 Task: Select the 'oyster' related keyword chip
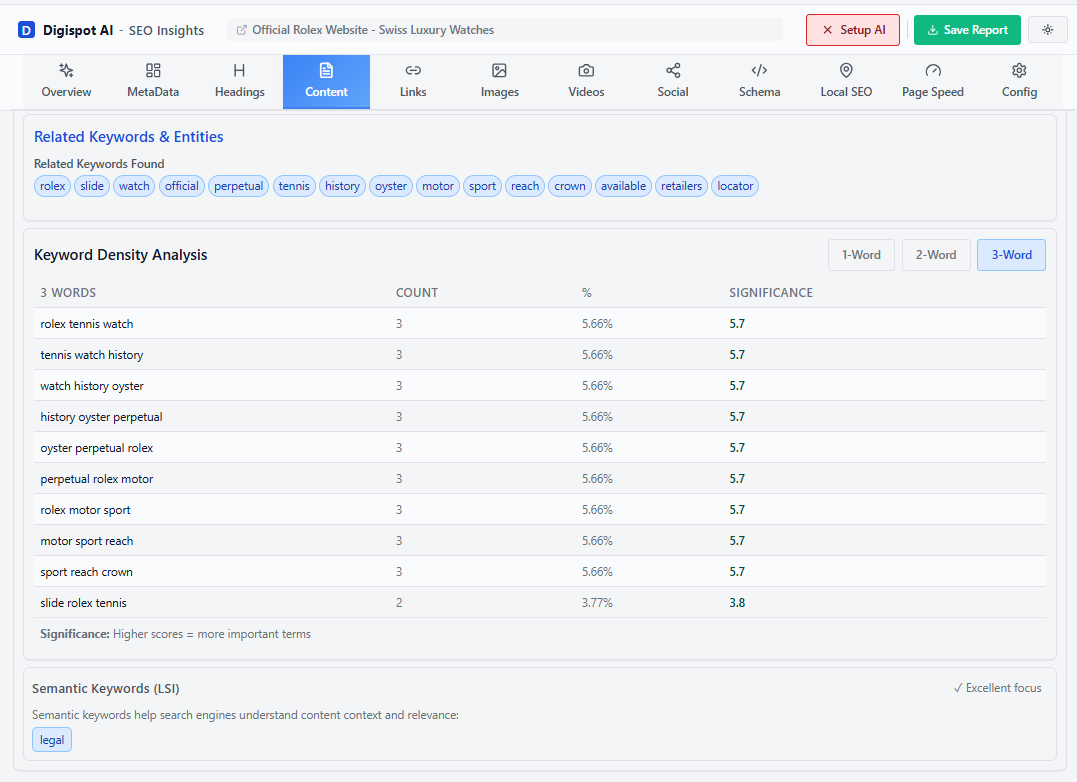click(x=390, y=185)
